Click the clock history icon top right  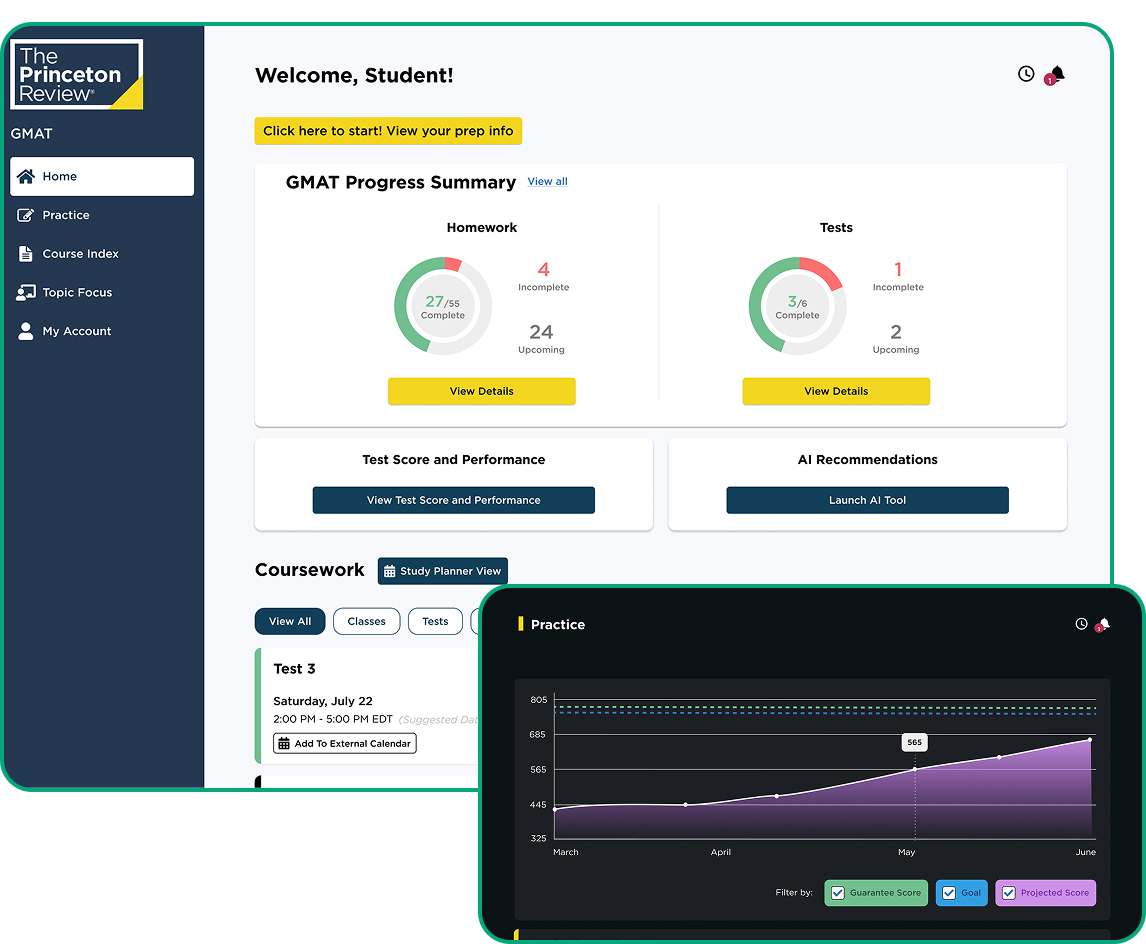click(x=1025, y=73)
